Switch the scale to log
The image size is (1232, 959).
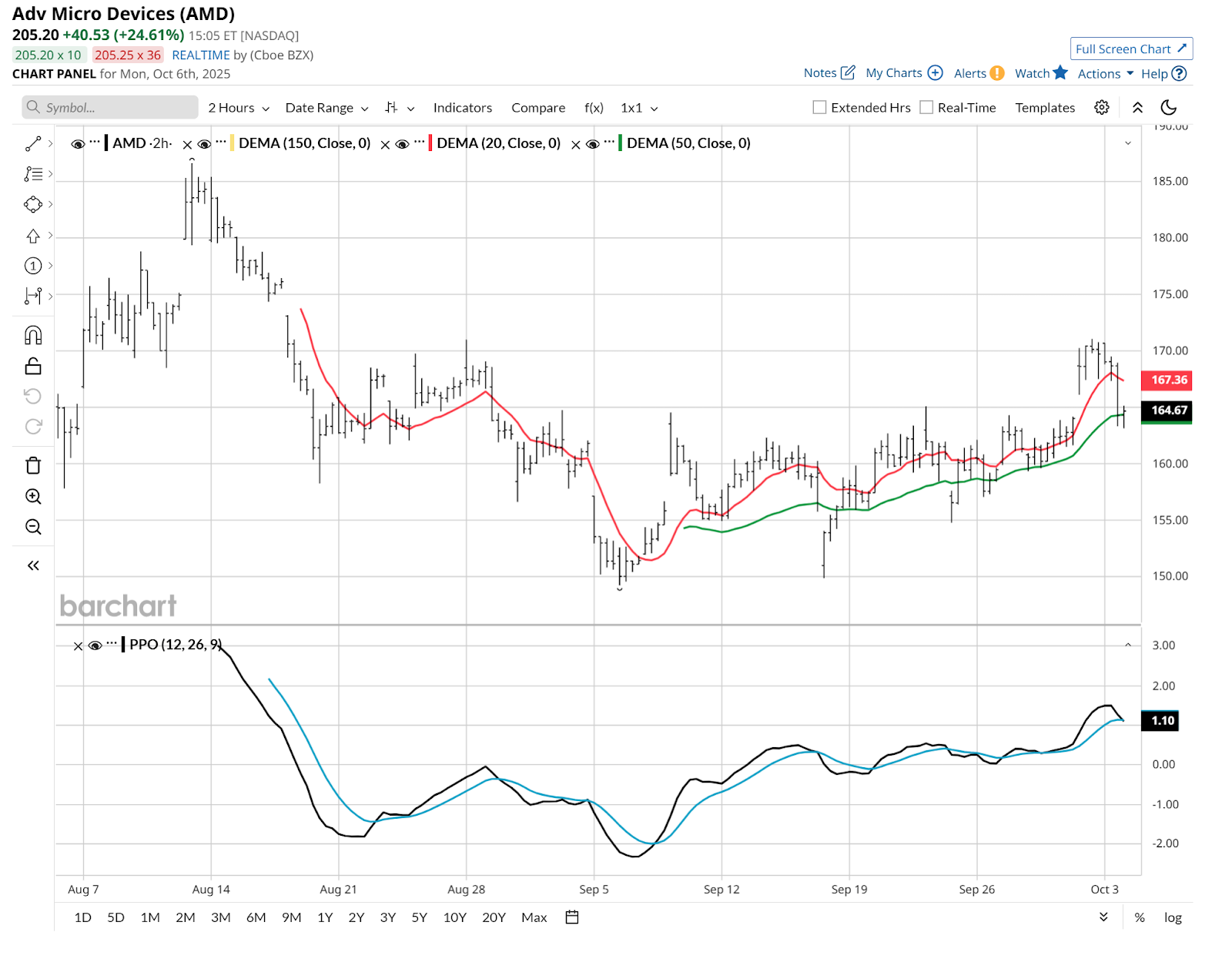tap(1173, 917)
